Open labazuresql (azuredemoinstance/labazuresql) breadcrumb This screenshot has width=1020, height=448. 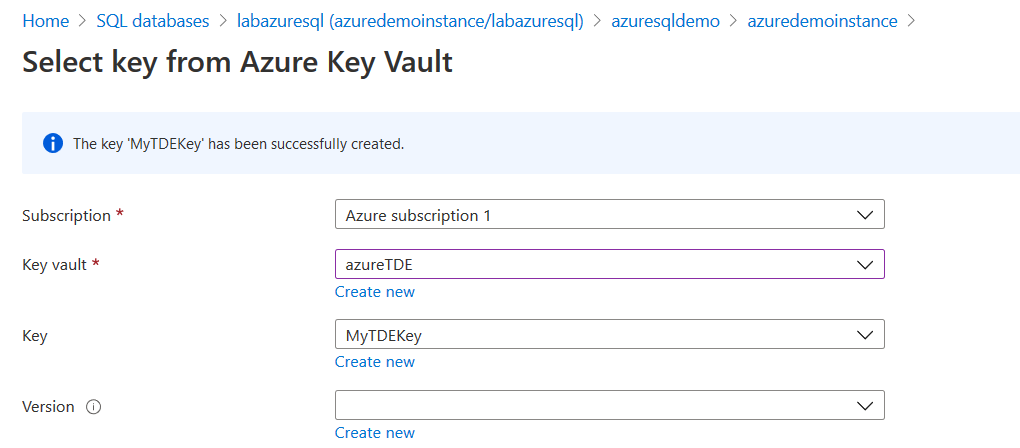pyautogui.click(x=410, y=20)
